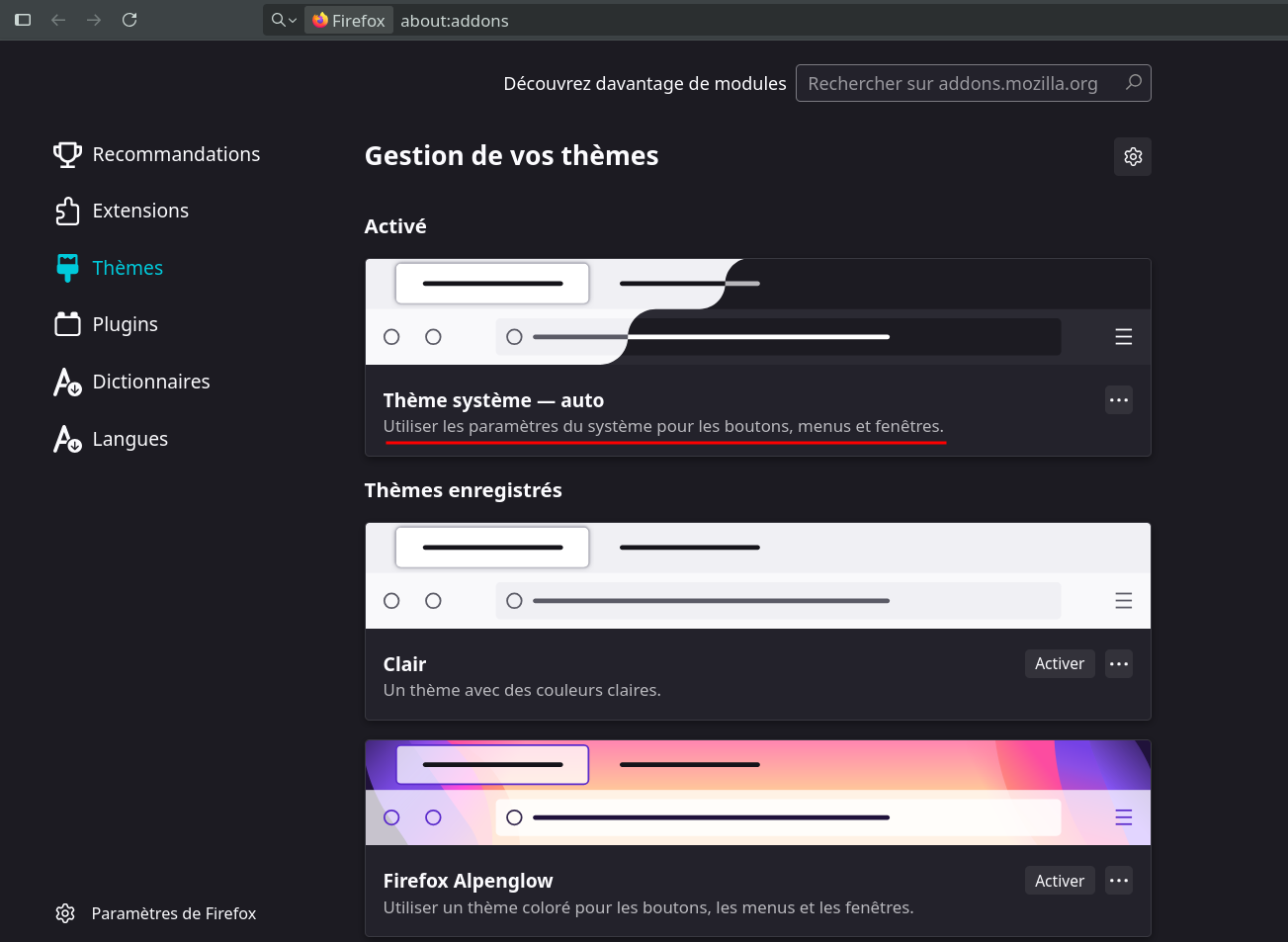Activate the Clair theme
1288x942 pixels.
[x=1060, y=664]
